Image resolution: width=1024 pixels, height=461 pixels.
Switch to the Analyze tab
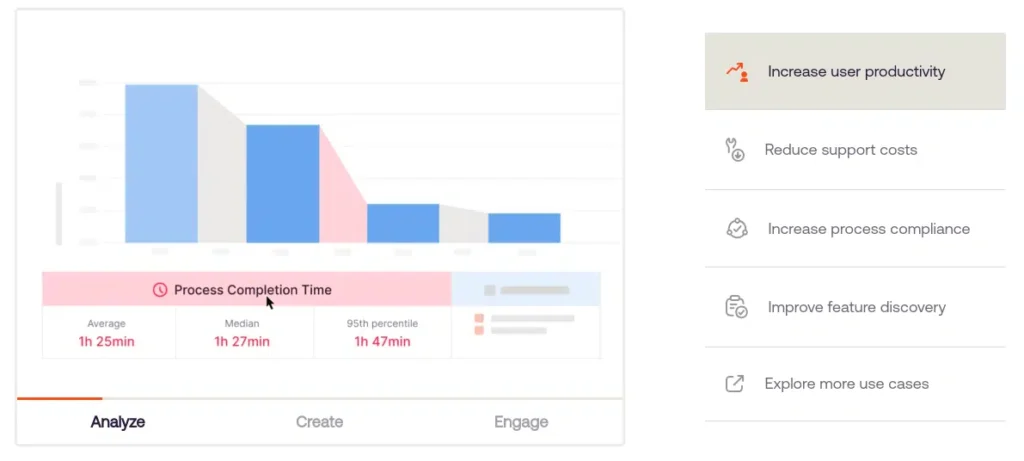click(118, 422)
